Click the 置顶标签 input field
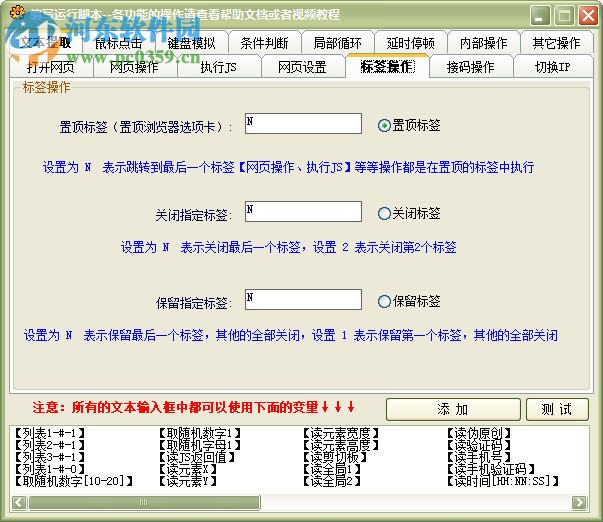 click(x=303, y=123)
